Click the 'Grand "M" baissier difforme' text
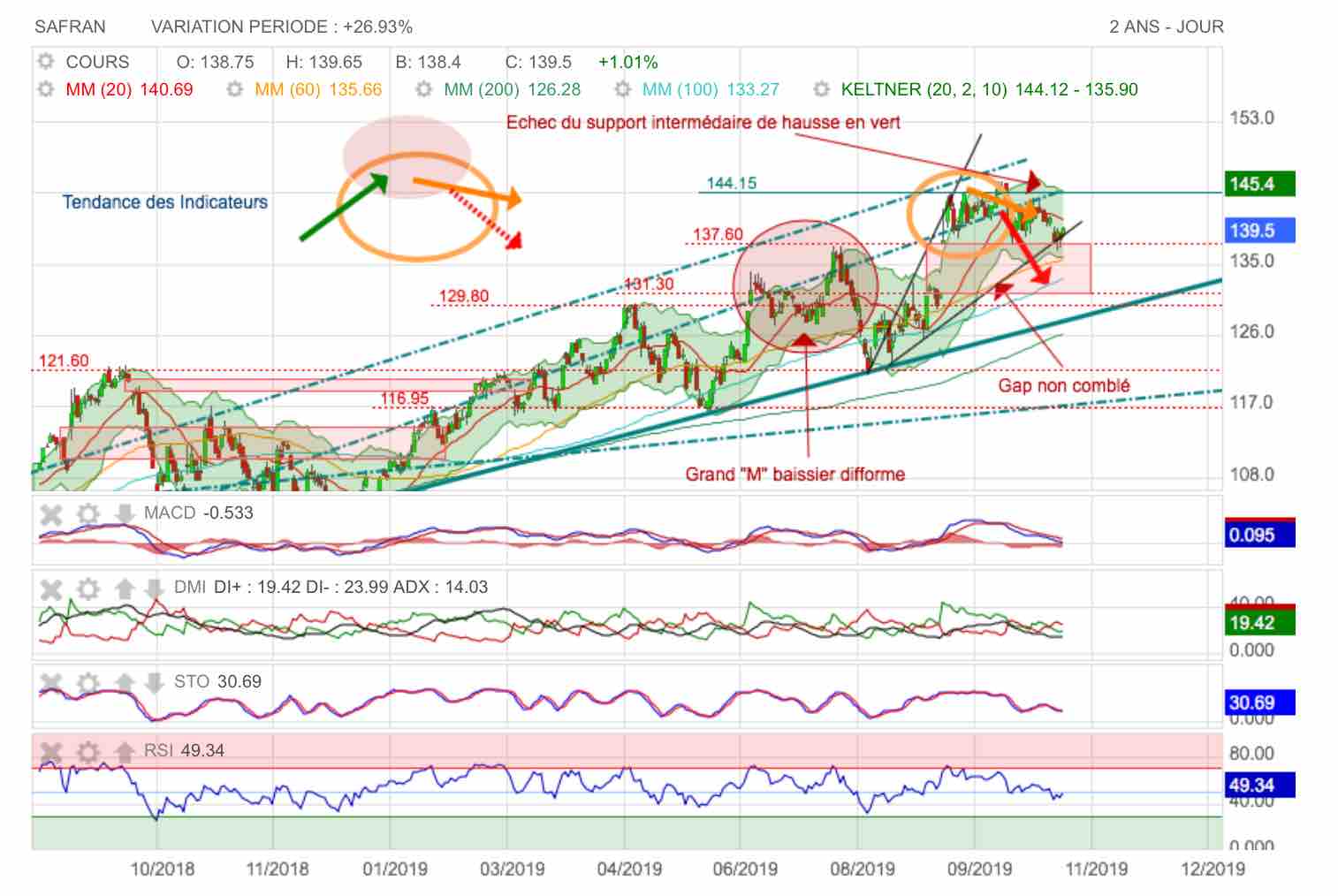 tap(795, 475)
